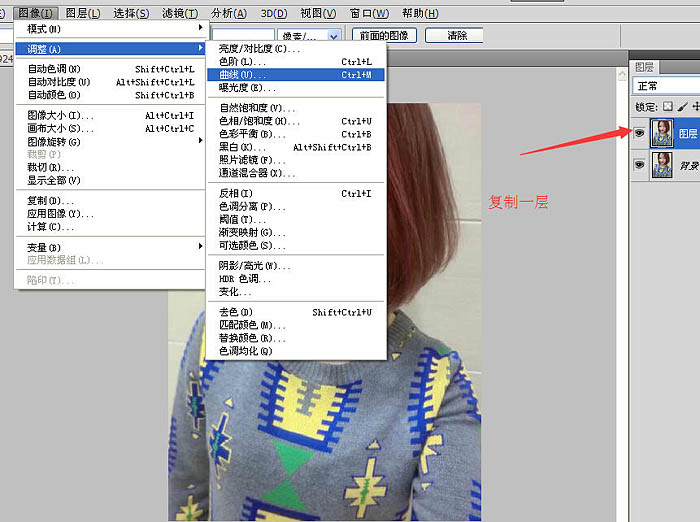Choose 去色 (D) adjustment

coord(296,312)
